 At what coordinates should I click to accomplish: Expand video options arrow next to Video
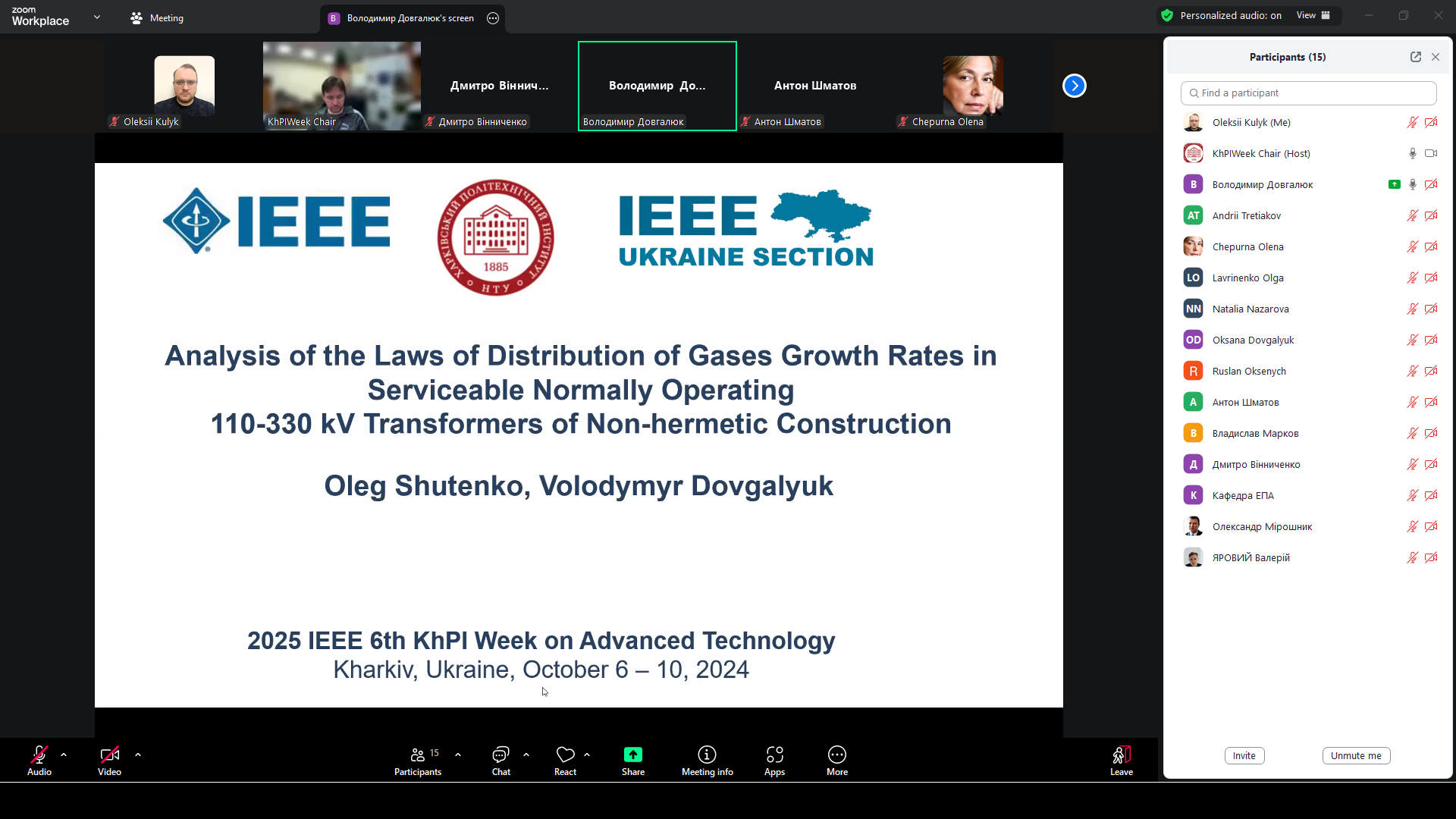point(138,755)
